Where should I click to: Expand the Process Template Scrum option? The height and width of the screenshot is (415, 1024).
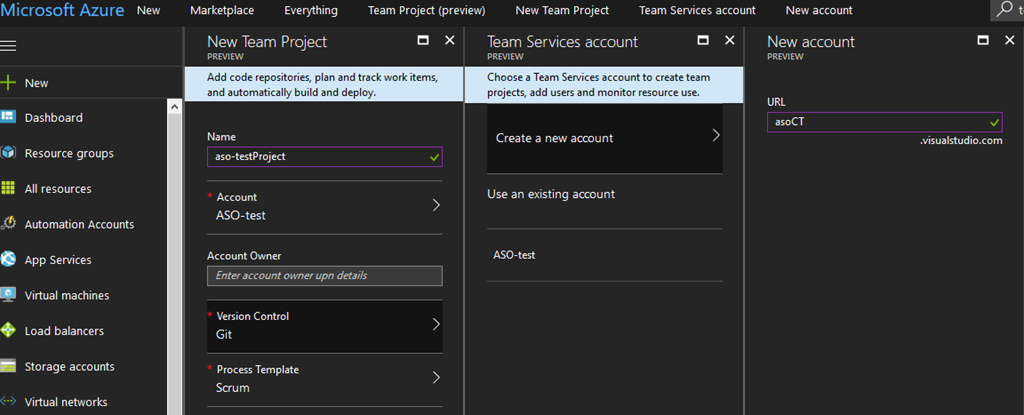pyautogui.click(x=324, y=378)
